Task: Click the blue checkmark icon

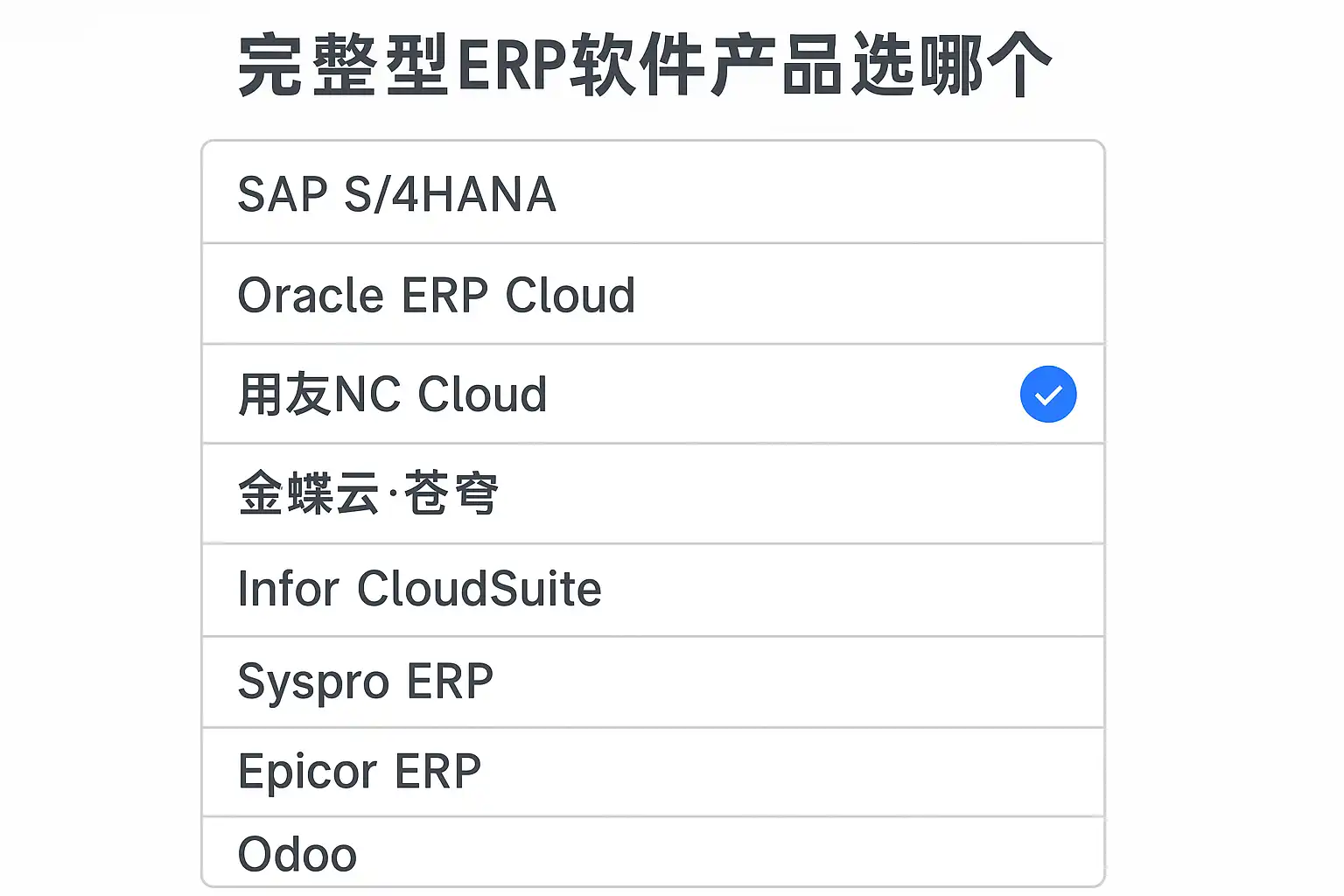Action: click(x=1047, y=395)
